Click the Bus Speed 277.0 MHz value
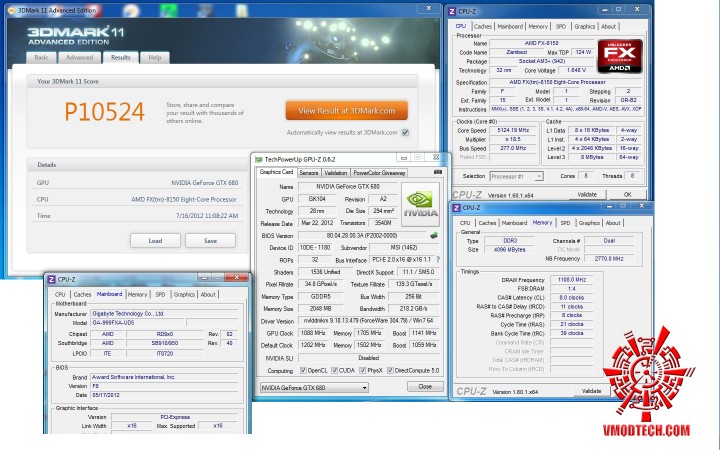Viewport: 720px width, 450px height. click(x=513, y=148)
